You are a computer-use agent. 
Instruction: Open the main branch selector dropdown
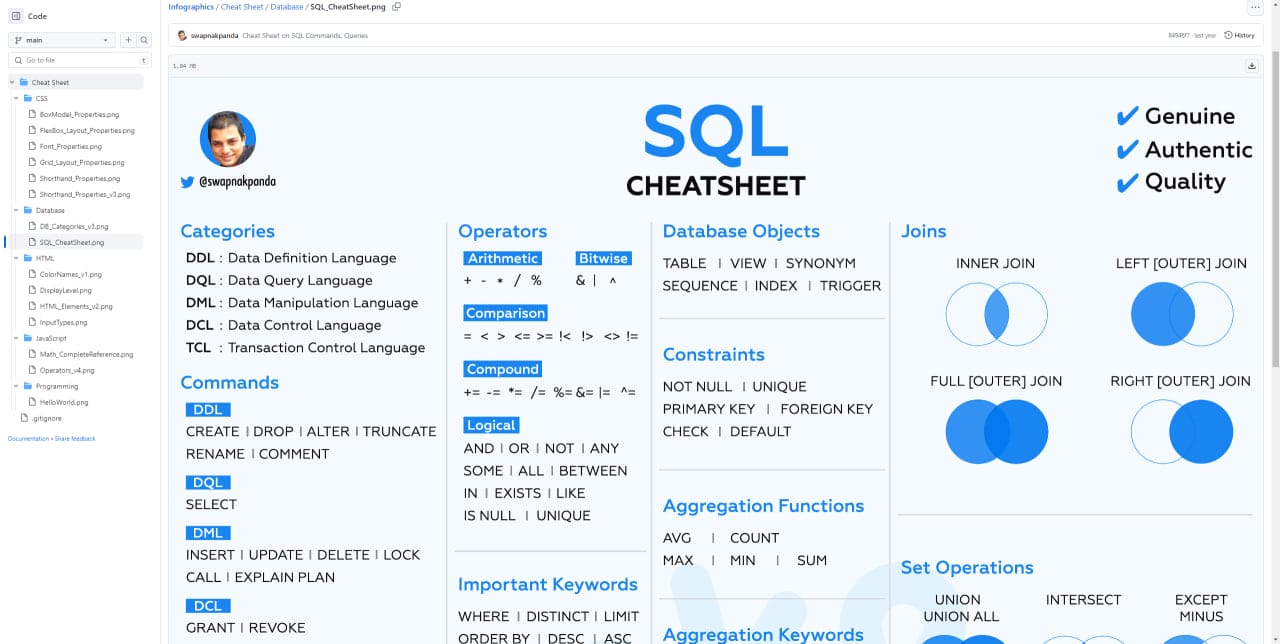(63, 40)
